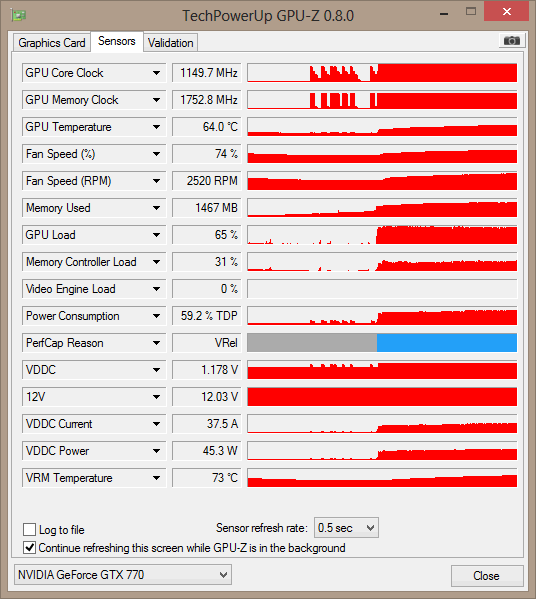The image size is (536, 599).
Task: Click the 65 % GPU load value
Action: [x=207, y=235]
